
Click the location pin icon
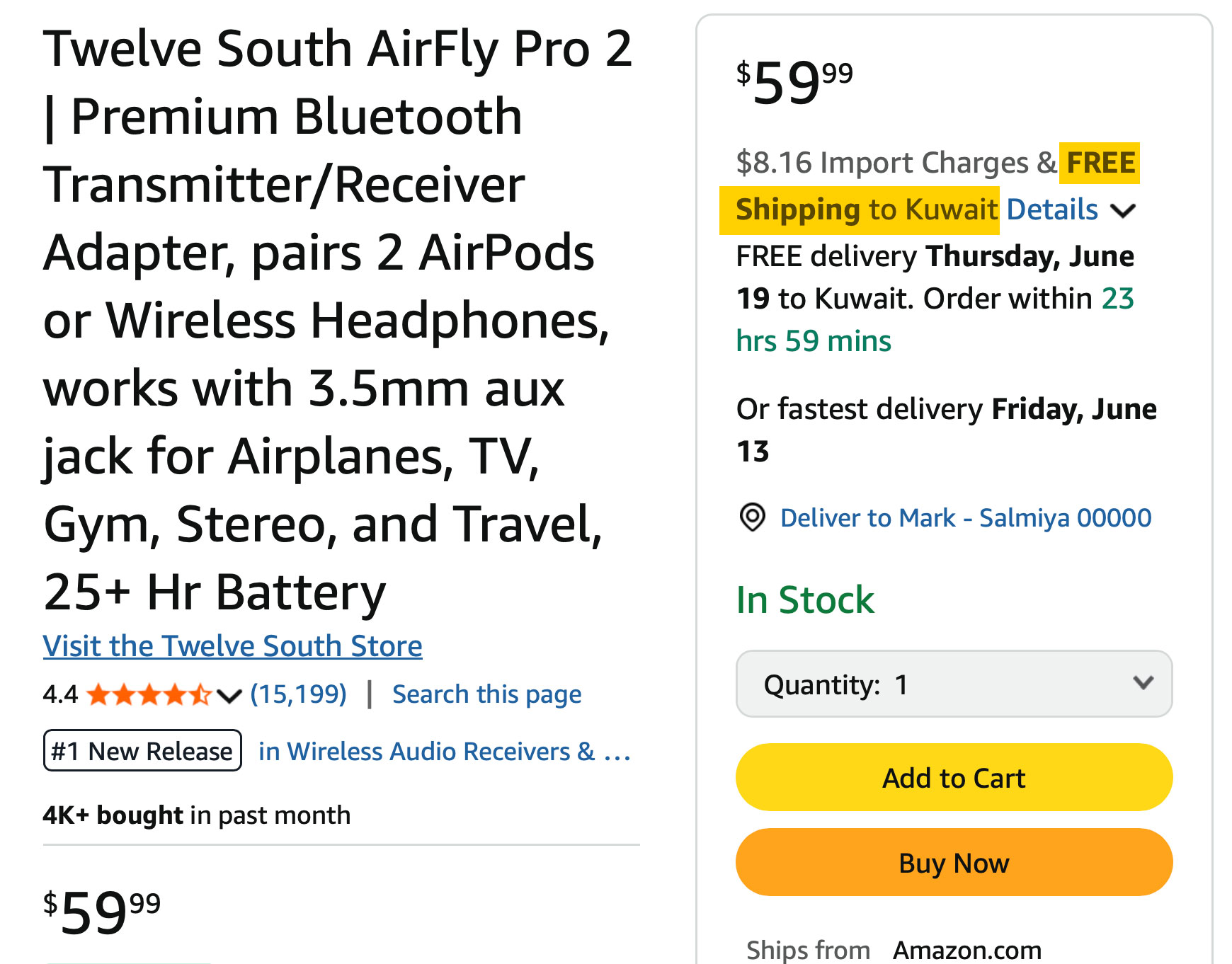click(752, 517)
